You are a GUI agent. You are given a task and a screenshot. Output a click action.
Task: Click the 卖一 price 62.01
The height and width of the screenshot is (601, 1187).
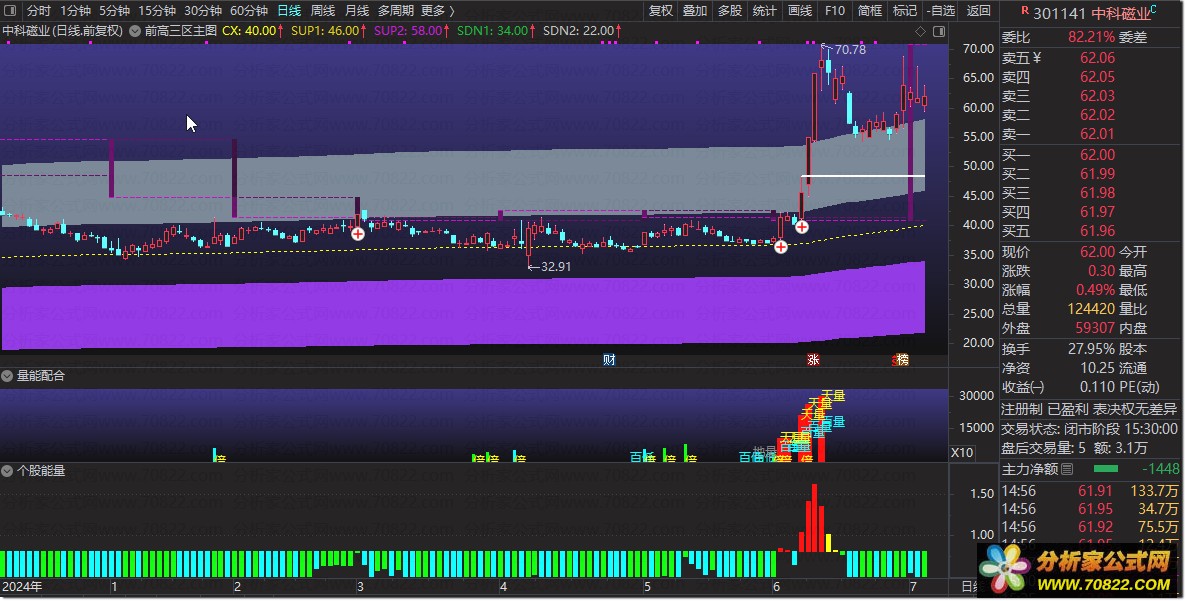point(1097,134)
